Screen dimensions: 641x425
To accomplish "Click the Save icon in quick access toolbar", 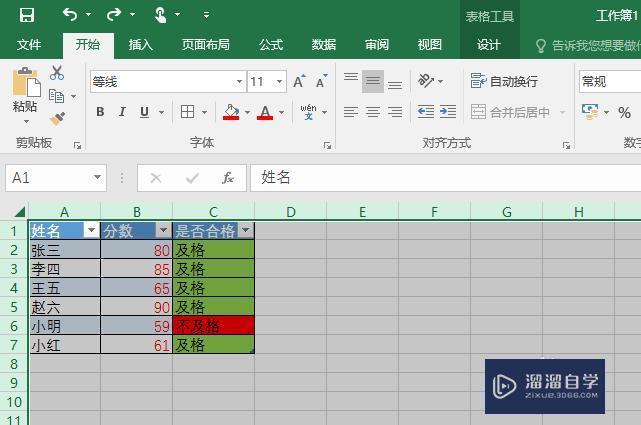I will [27, 15].
